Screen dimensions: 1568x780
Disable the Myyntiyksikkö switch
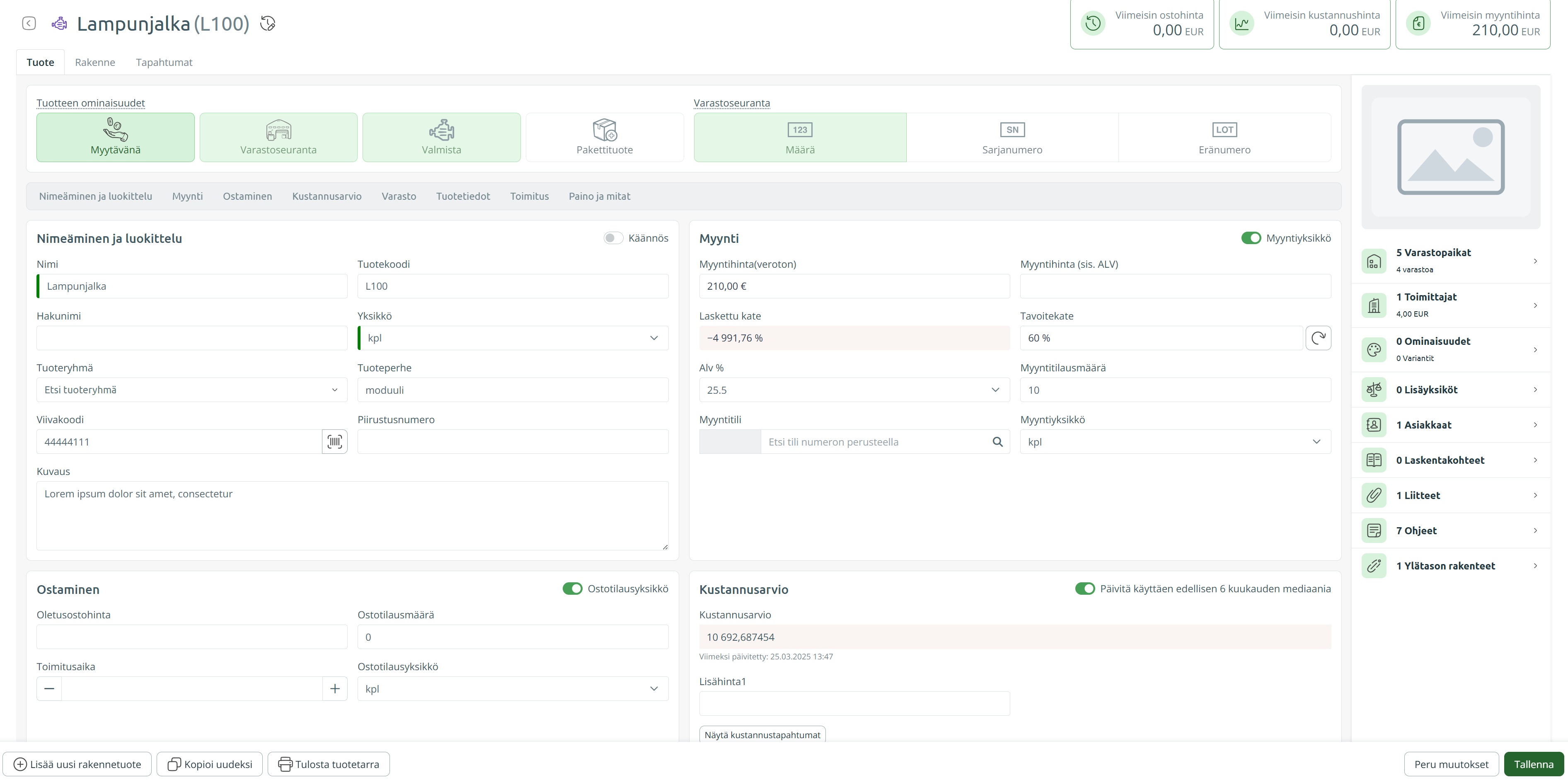tap(1251, 238)
